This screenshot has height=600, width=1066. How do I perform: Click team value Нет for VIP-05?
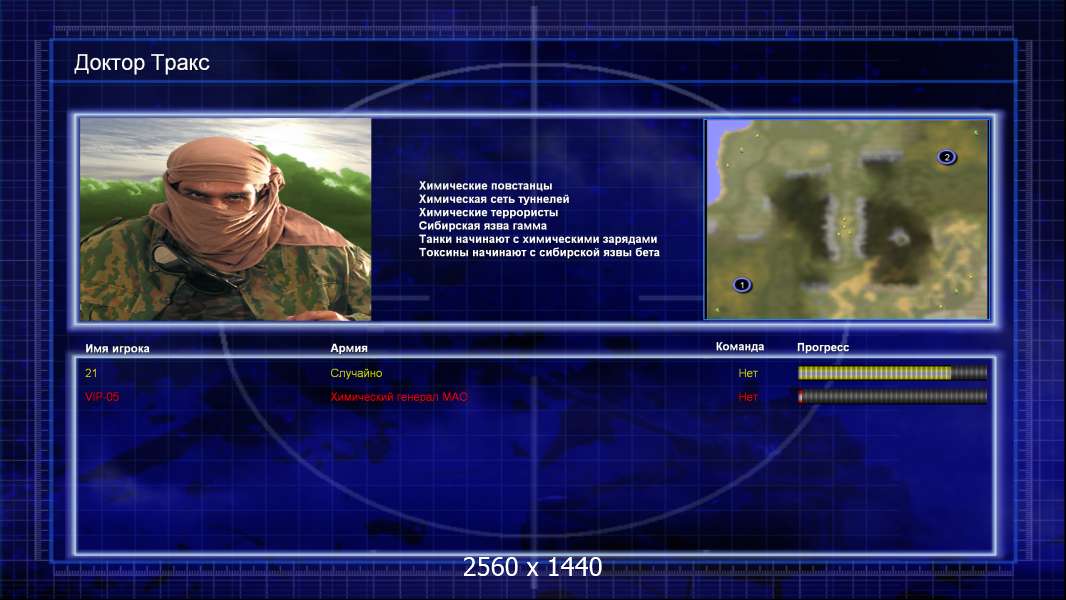tap(748, 397)
